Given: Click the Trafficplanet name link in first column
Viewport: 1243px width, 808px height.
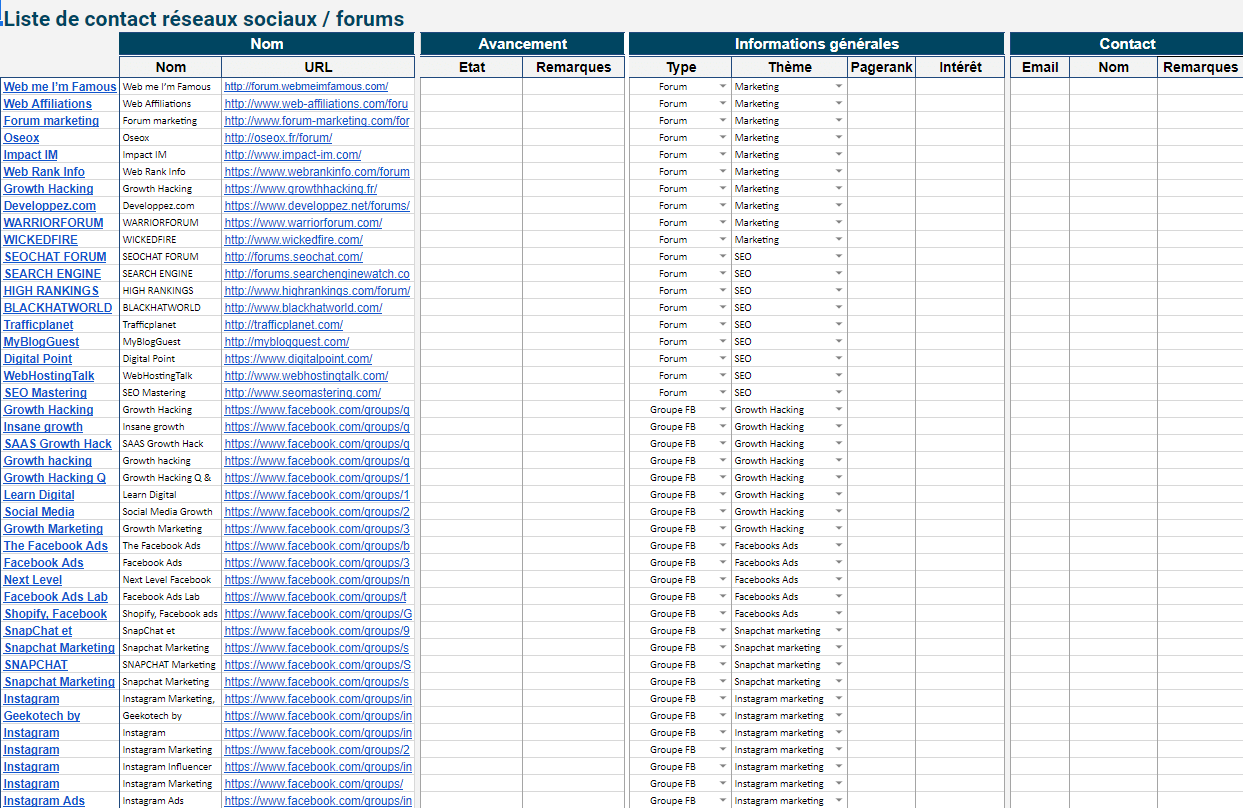Looking at the screenshot, I should point(38,325).
